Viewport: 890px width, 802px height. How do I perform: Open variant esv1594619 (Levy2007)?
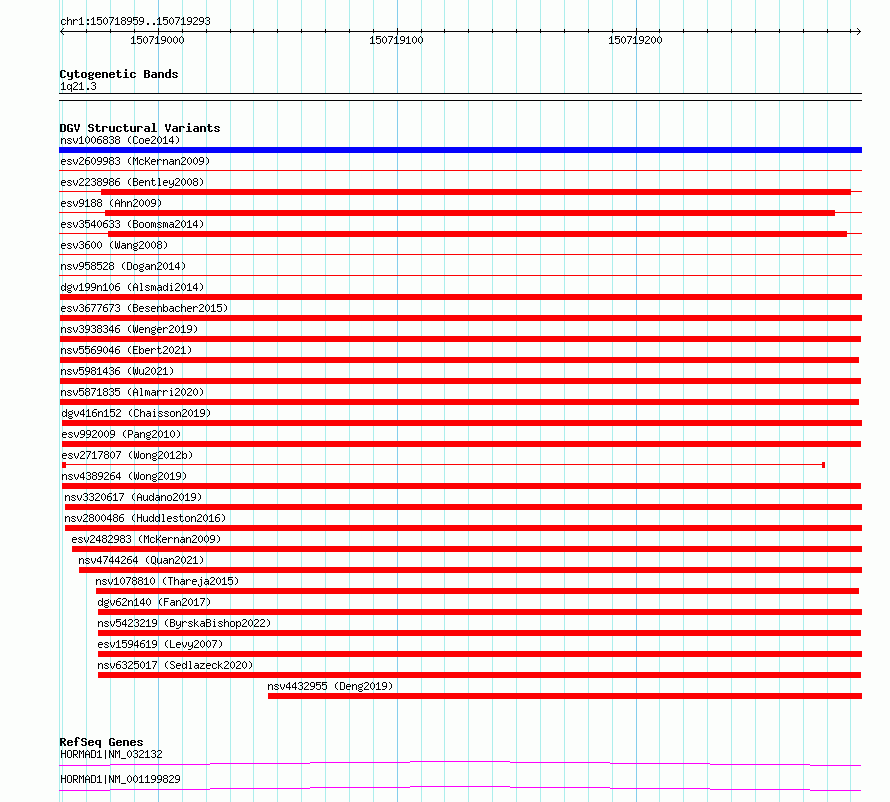(x=160, y=644)
